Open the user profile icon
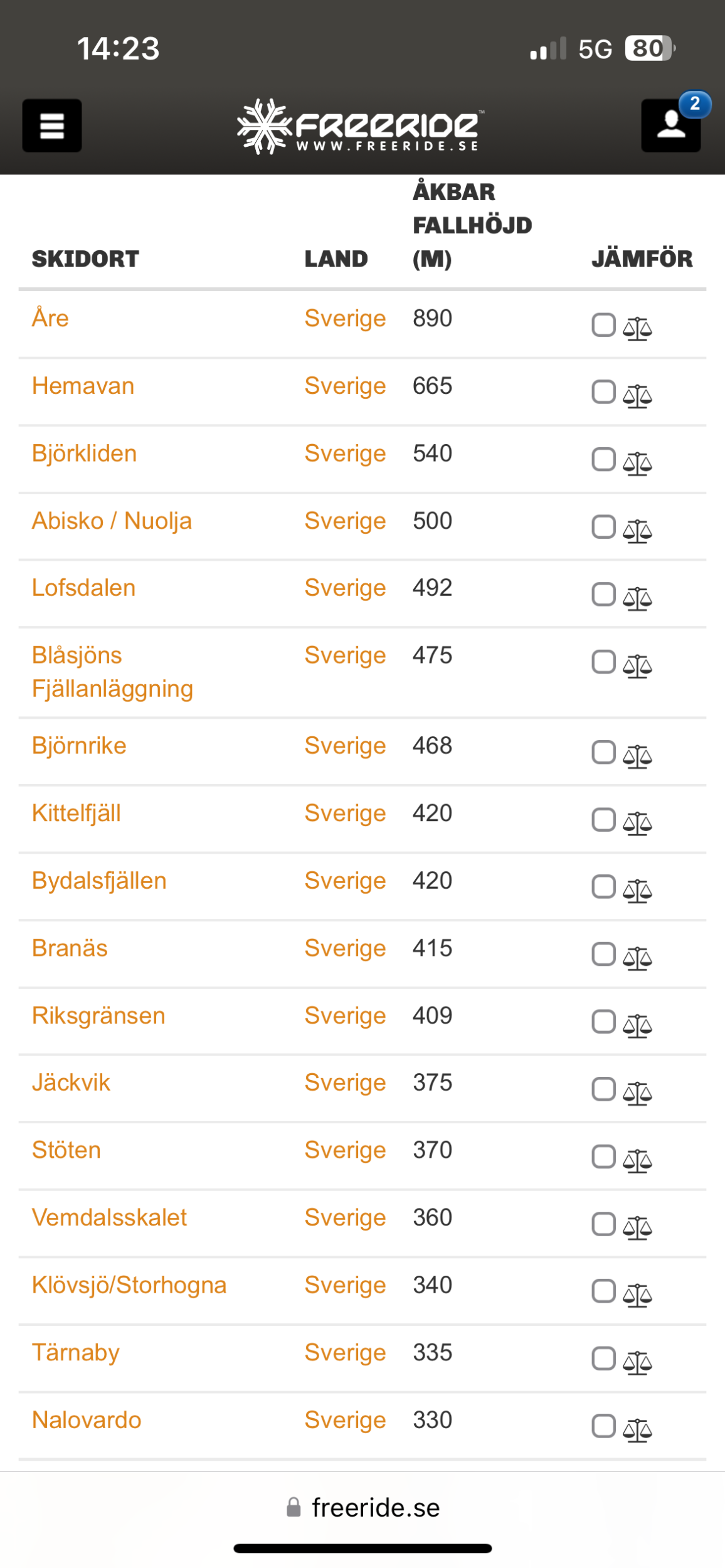 [670, 125]
